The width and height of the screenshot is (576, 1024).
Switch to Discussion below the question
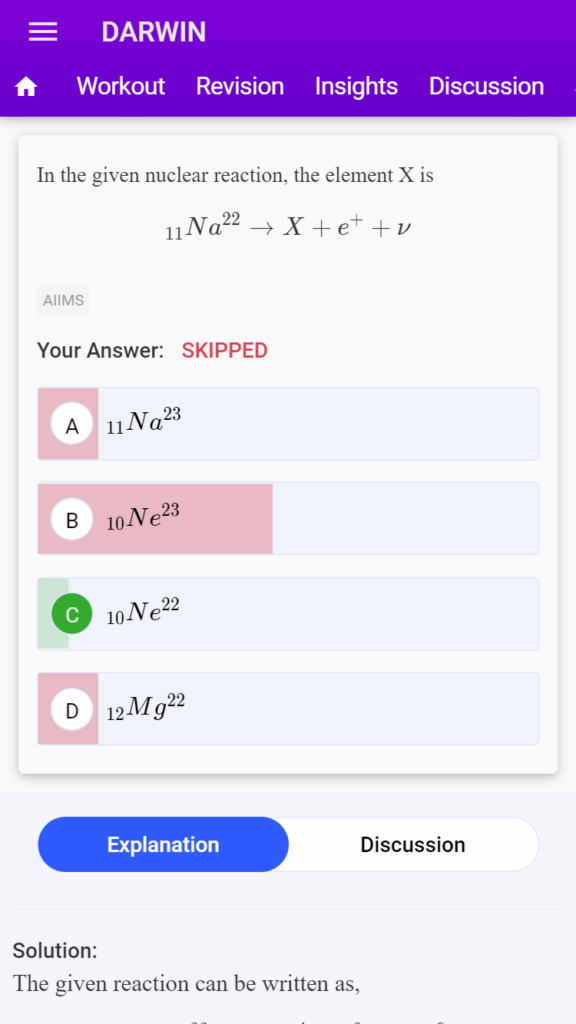tap(413, 844)
